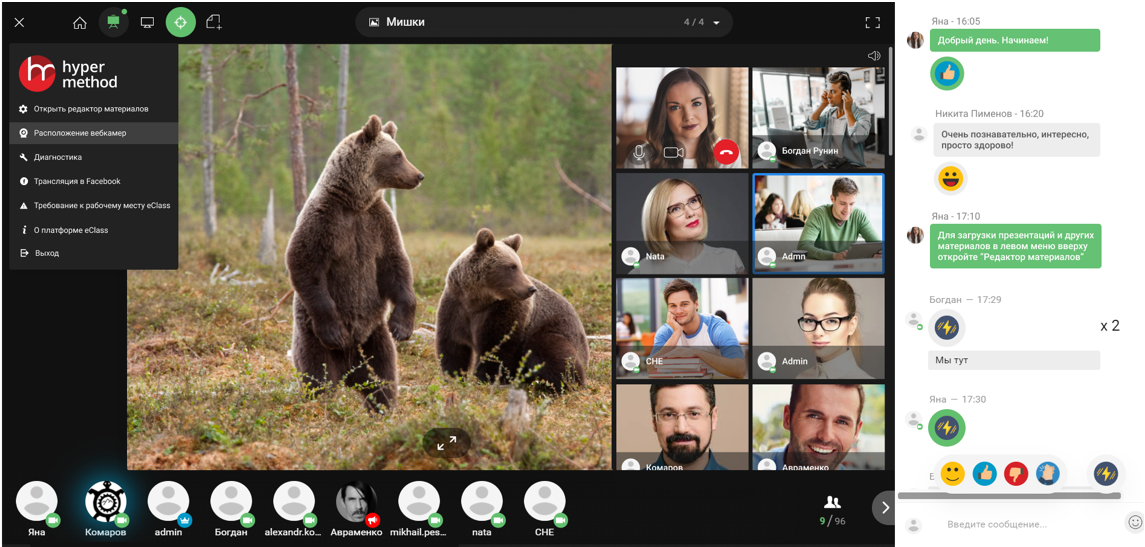Open the Мишки slide selector dropdown
This screenshot has height=547, width=1145.
(x=544, y=23)
